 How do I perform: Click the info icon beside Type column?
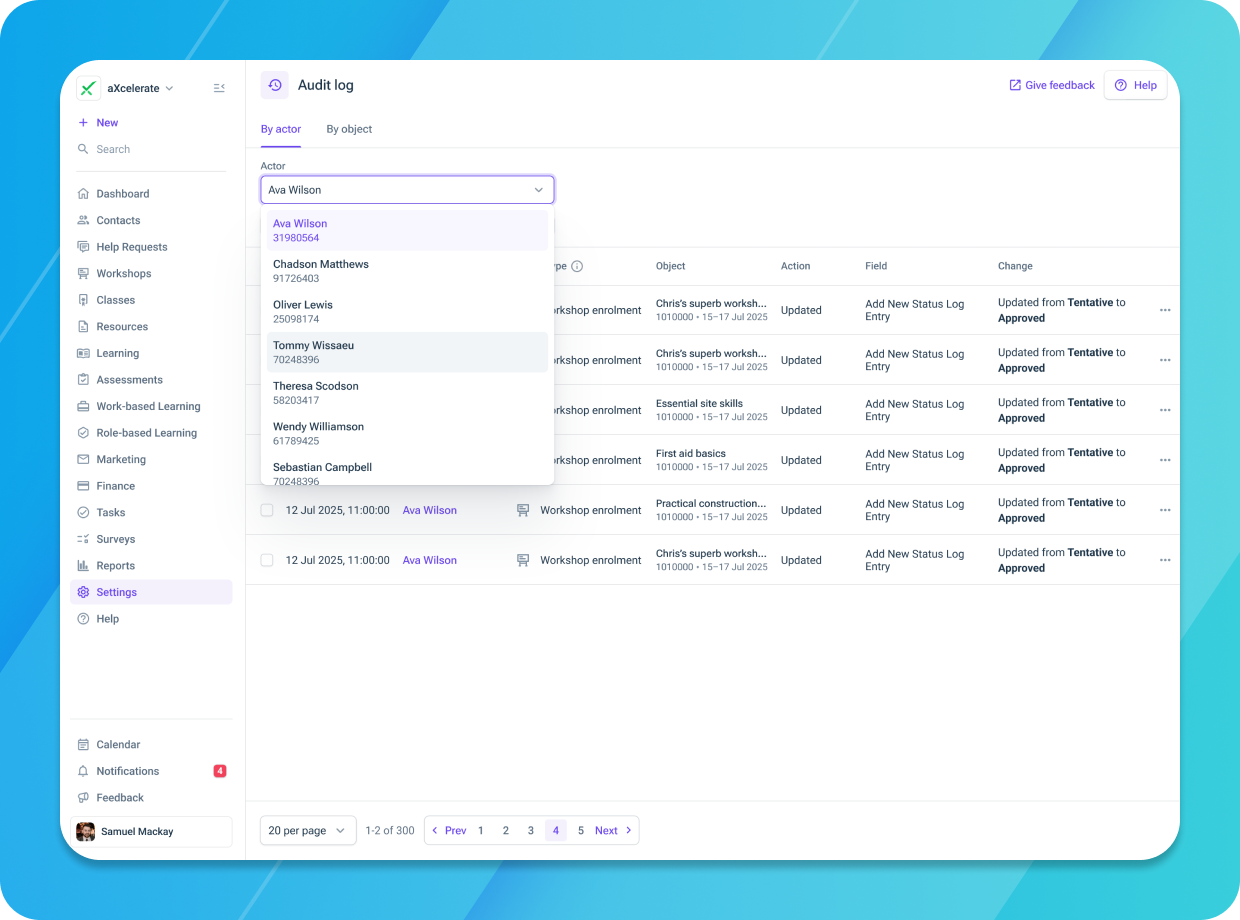click(x=577, y=267)
